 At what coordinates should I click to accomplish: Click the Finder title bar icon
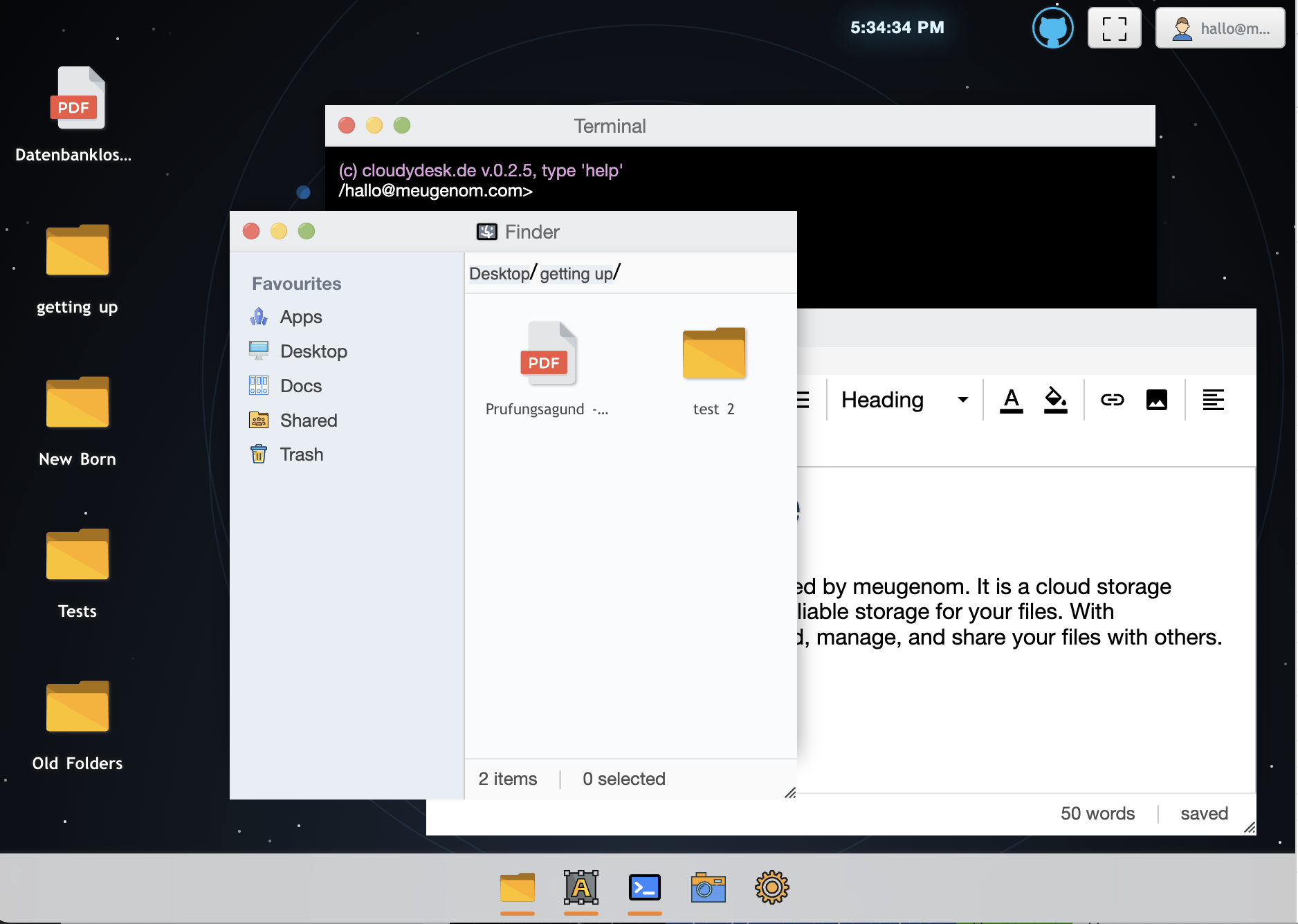tap(487, 232)
